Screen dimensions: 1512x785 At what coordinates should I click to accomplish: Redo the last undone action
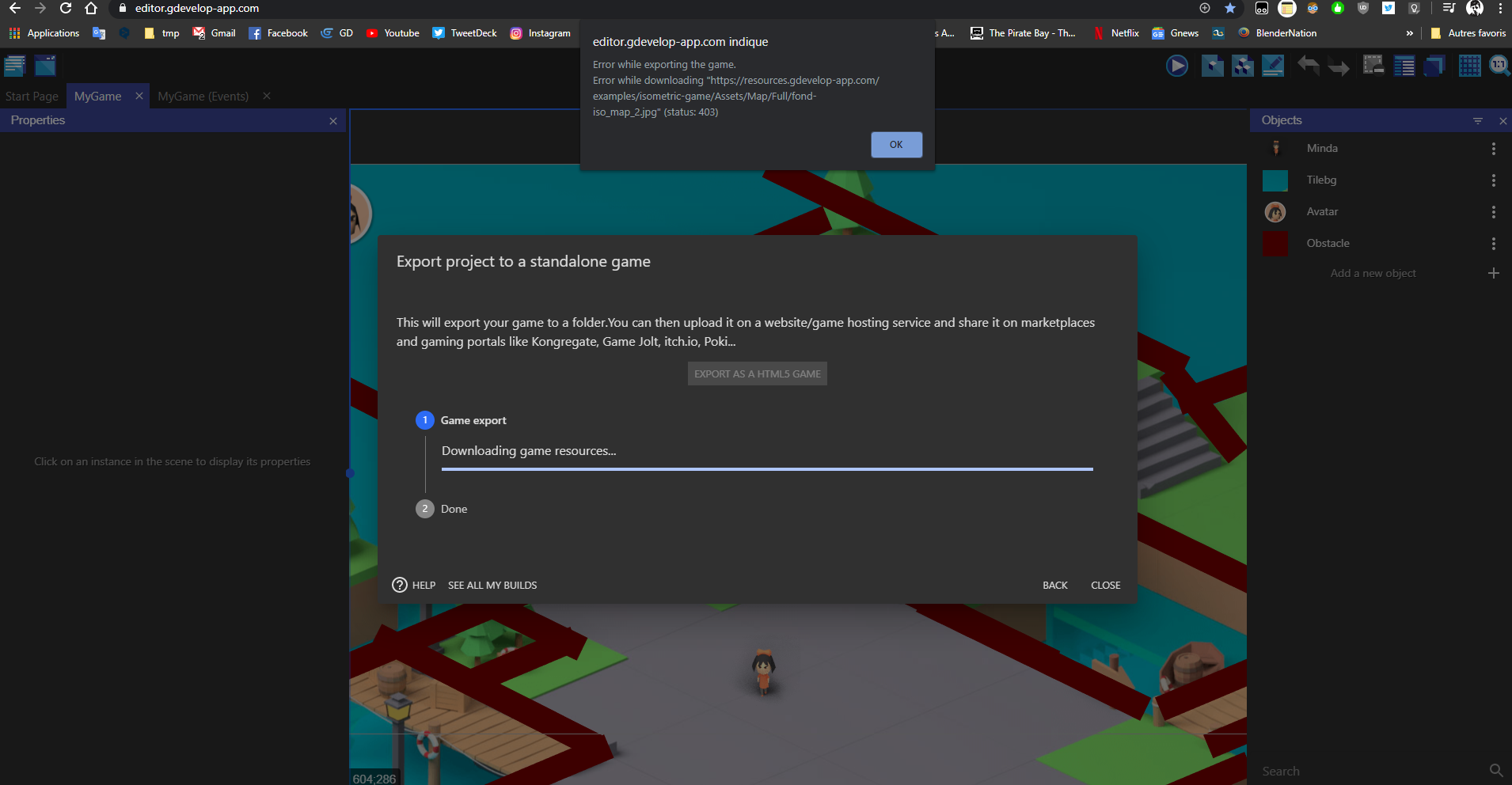pyautogui.click(x=1339, y=66)
